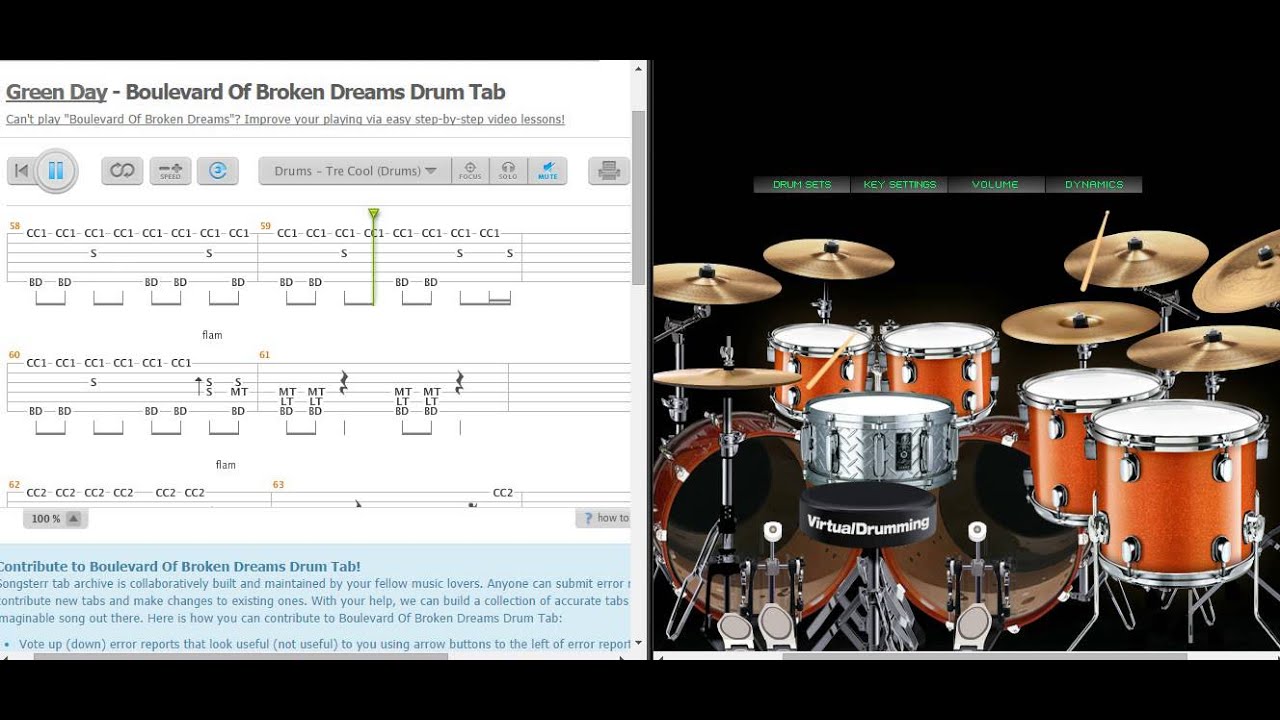The image size is (1280, 720).
Task: Pause the tab playback
Action: pos(56,171)
